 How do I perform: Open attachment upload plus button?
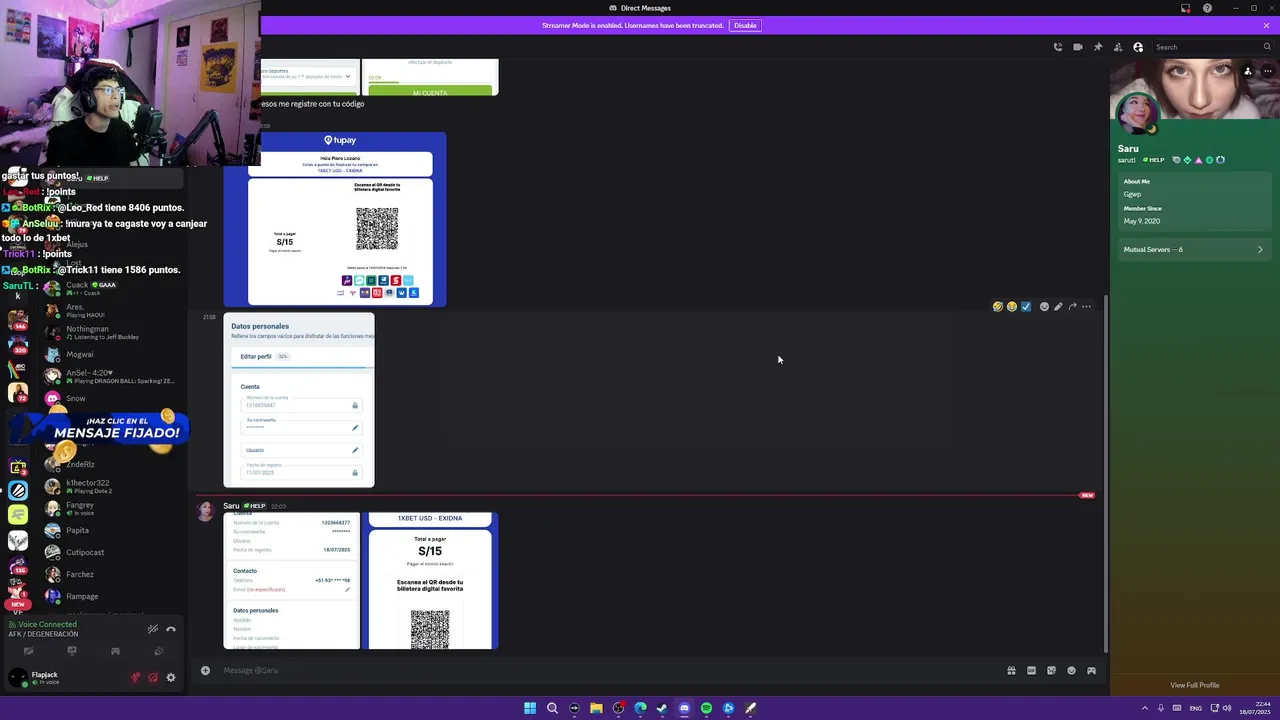tap(205, 670)
